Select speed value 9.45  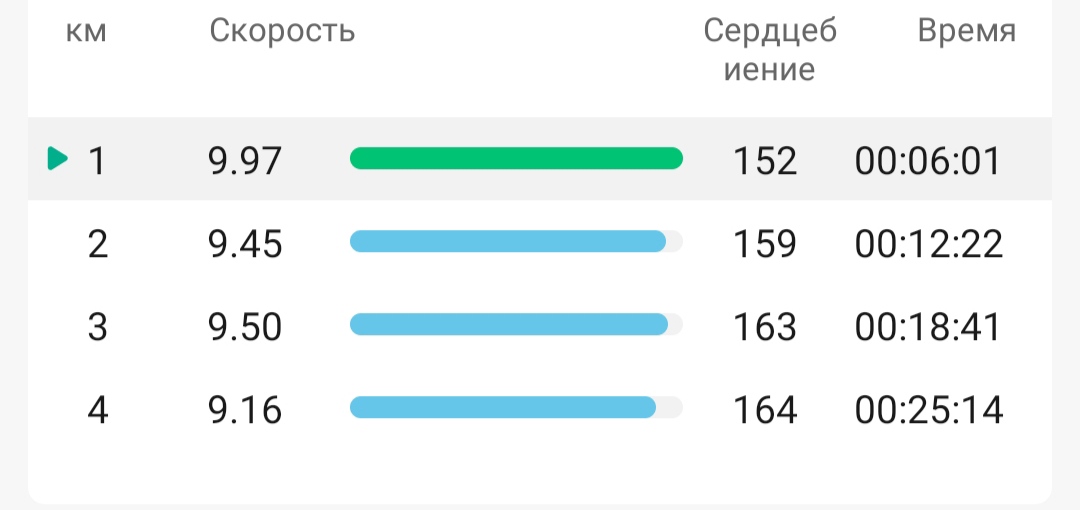click(245, 244)
